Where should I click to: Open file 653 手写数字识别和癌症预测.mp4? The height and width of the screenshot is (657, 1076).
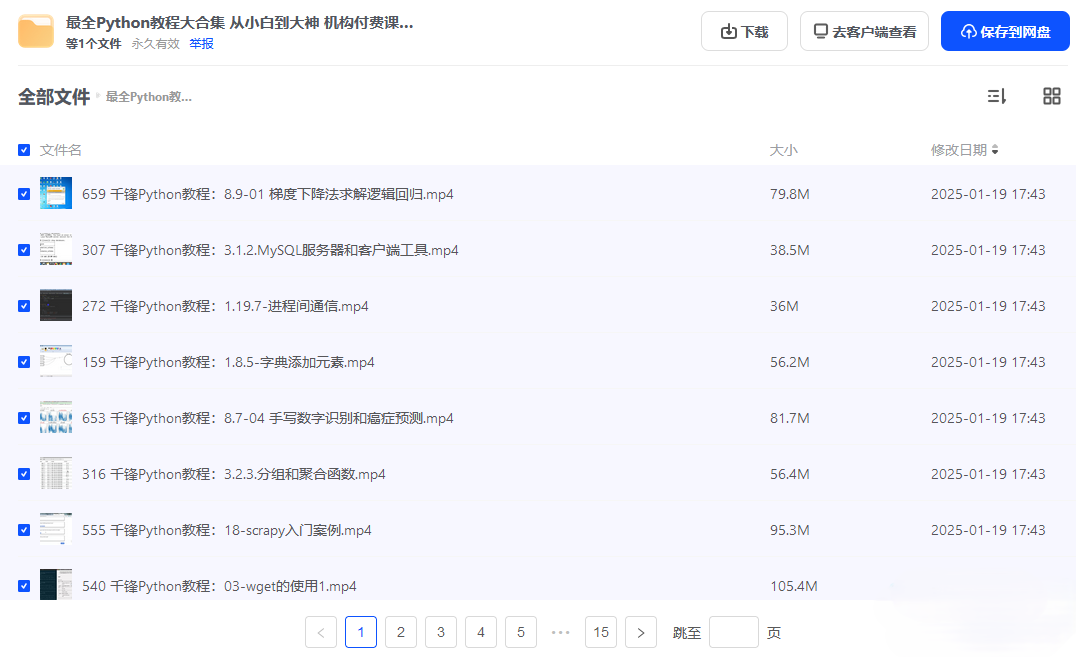click(268, 418)
